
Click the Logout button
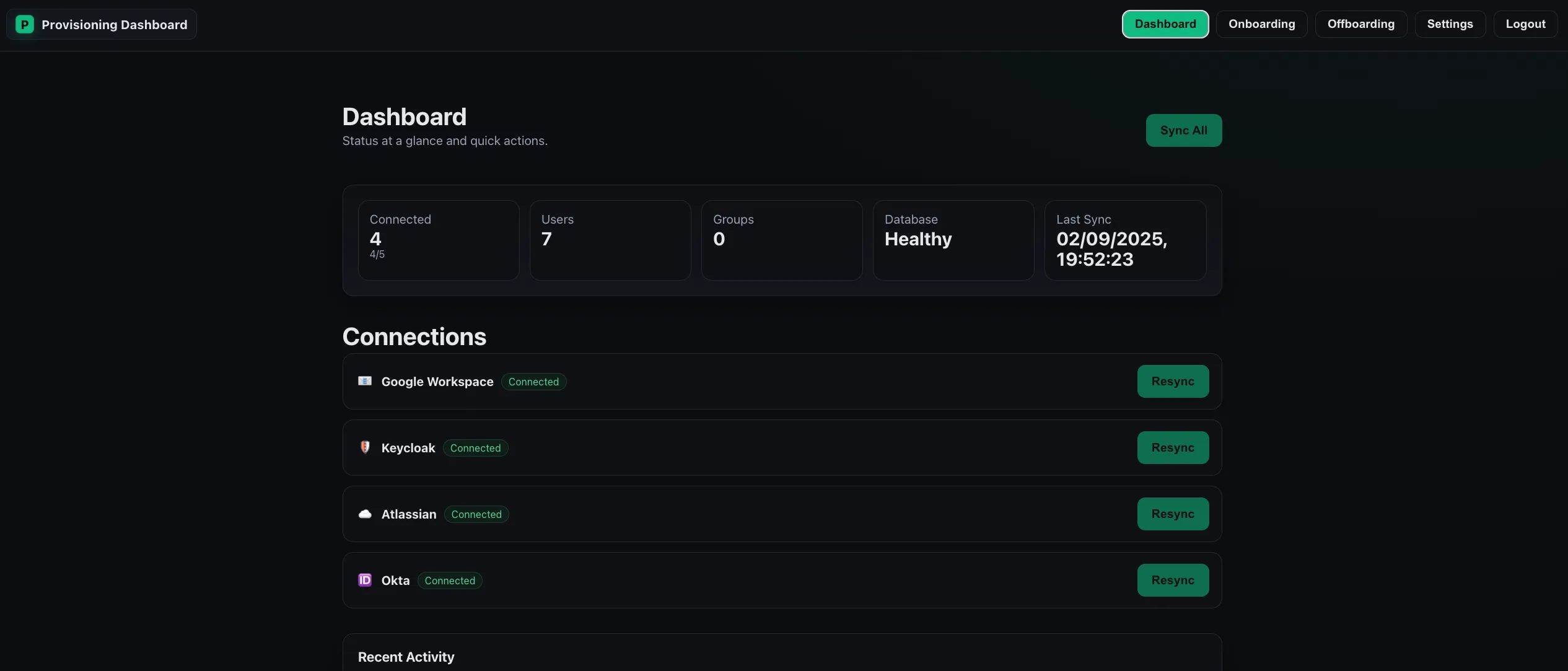(x=1525, y=24)
